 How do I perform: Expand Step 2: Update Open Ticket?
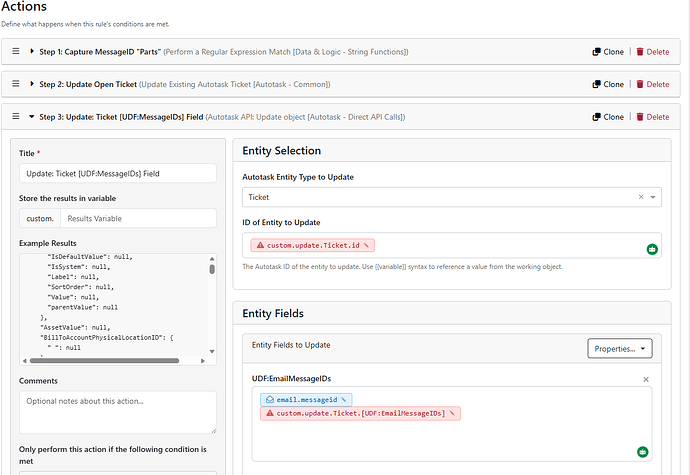pyautogui.click(x=33, y=84)
